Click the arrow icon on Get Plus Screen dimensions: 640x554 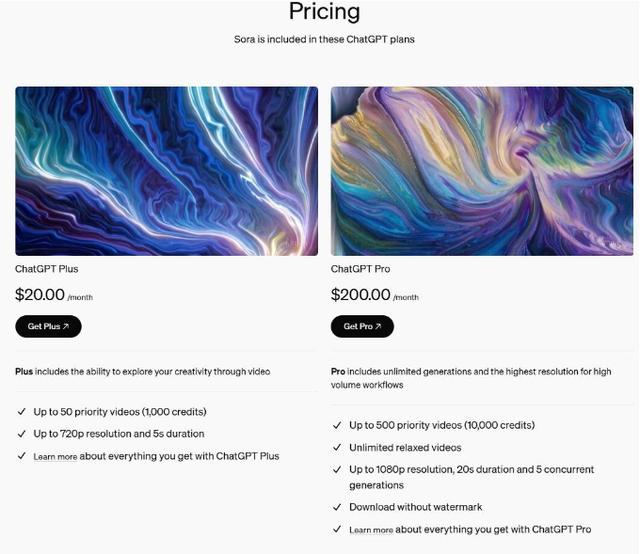66,326
